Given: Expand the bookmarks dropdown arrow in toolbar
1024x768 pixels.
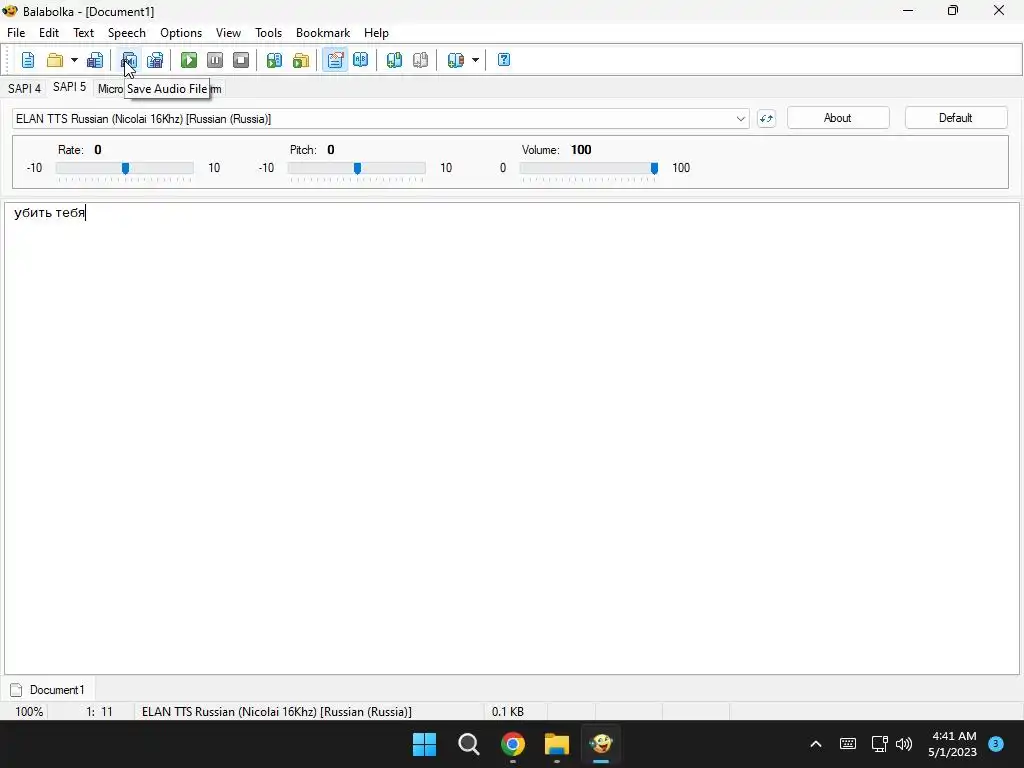Looking at the screenshot, I should [475, 60].
